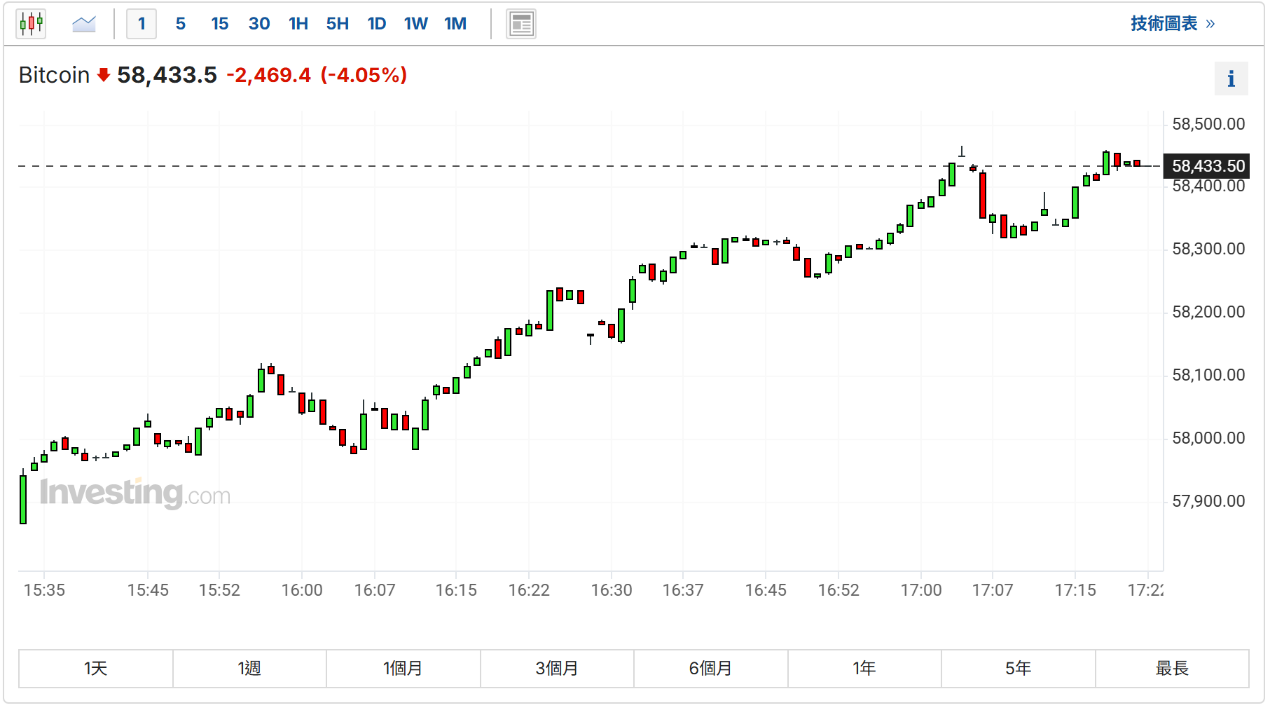Switch to the 1個月 range tab
Viewport: 1270px width, 710px height.
(403, 668)
